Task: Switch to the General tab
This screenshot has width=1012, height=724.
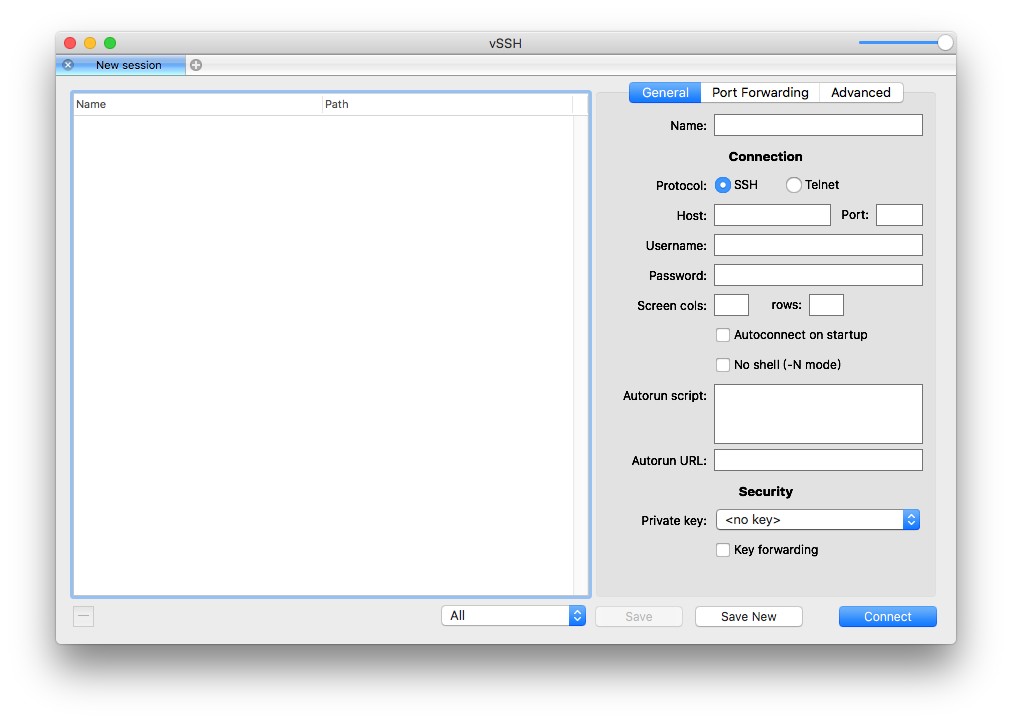Action: tap(665, 92)
